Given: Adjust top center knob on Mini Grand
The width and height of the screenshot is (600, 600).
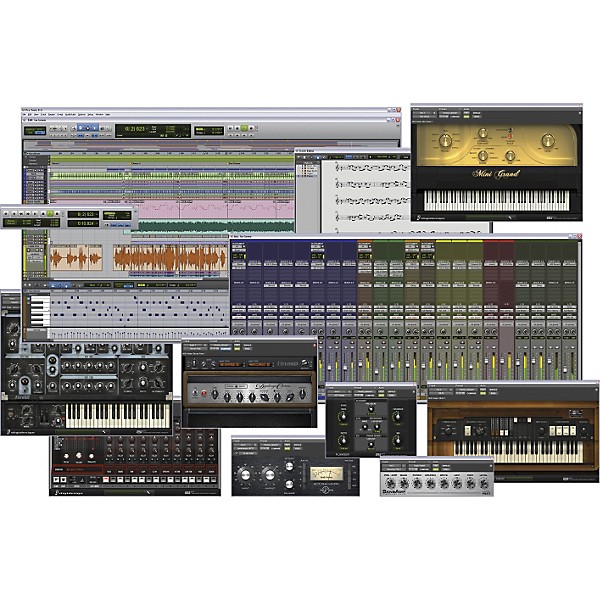Looking at the screenshot, I should pos(483,133).
